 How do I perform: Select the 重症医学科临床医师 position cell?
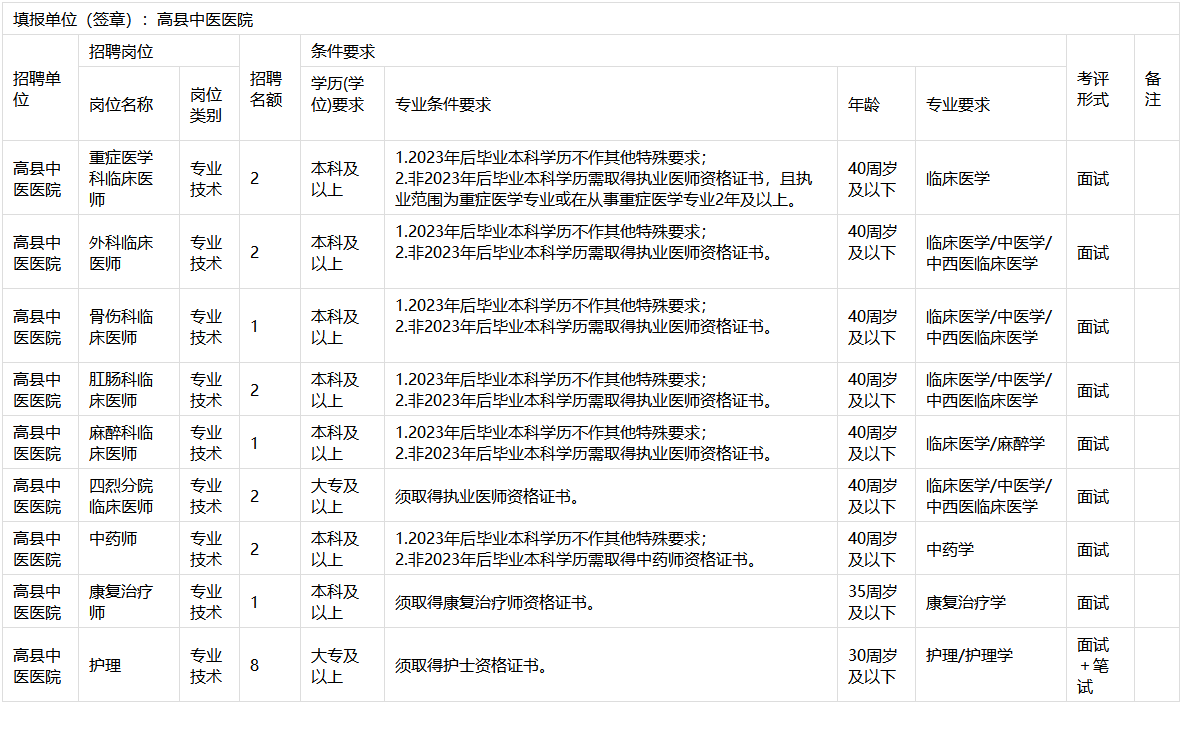(122, 178)
